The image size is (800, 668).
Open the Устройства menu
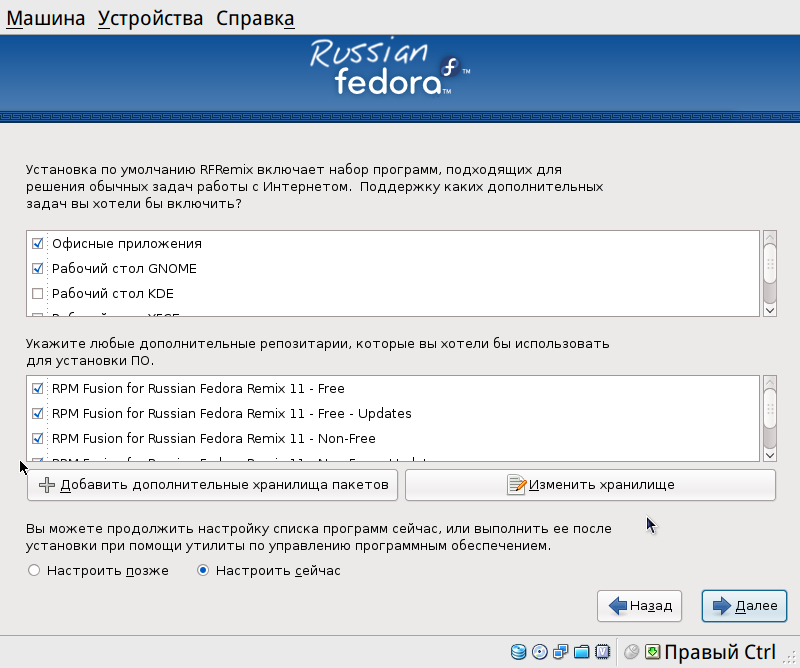click(x=151, y=18)
